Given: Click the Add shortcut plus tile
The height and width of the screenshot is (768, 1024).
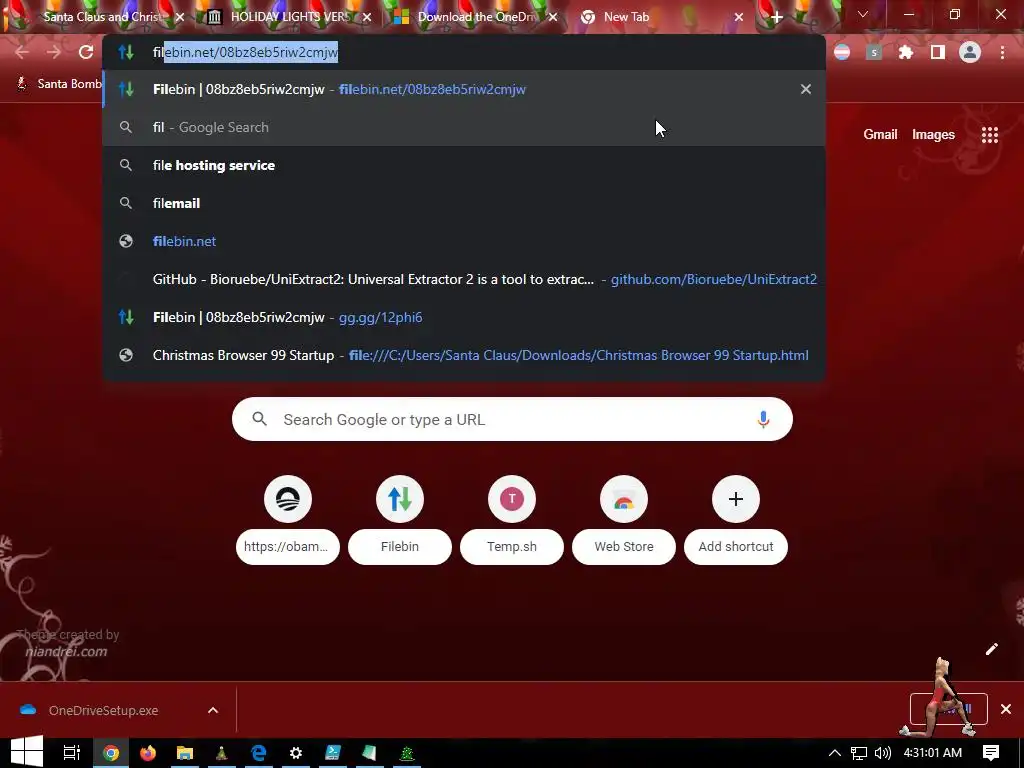Looking at the screenshot, I should tap(736, 519).
